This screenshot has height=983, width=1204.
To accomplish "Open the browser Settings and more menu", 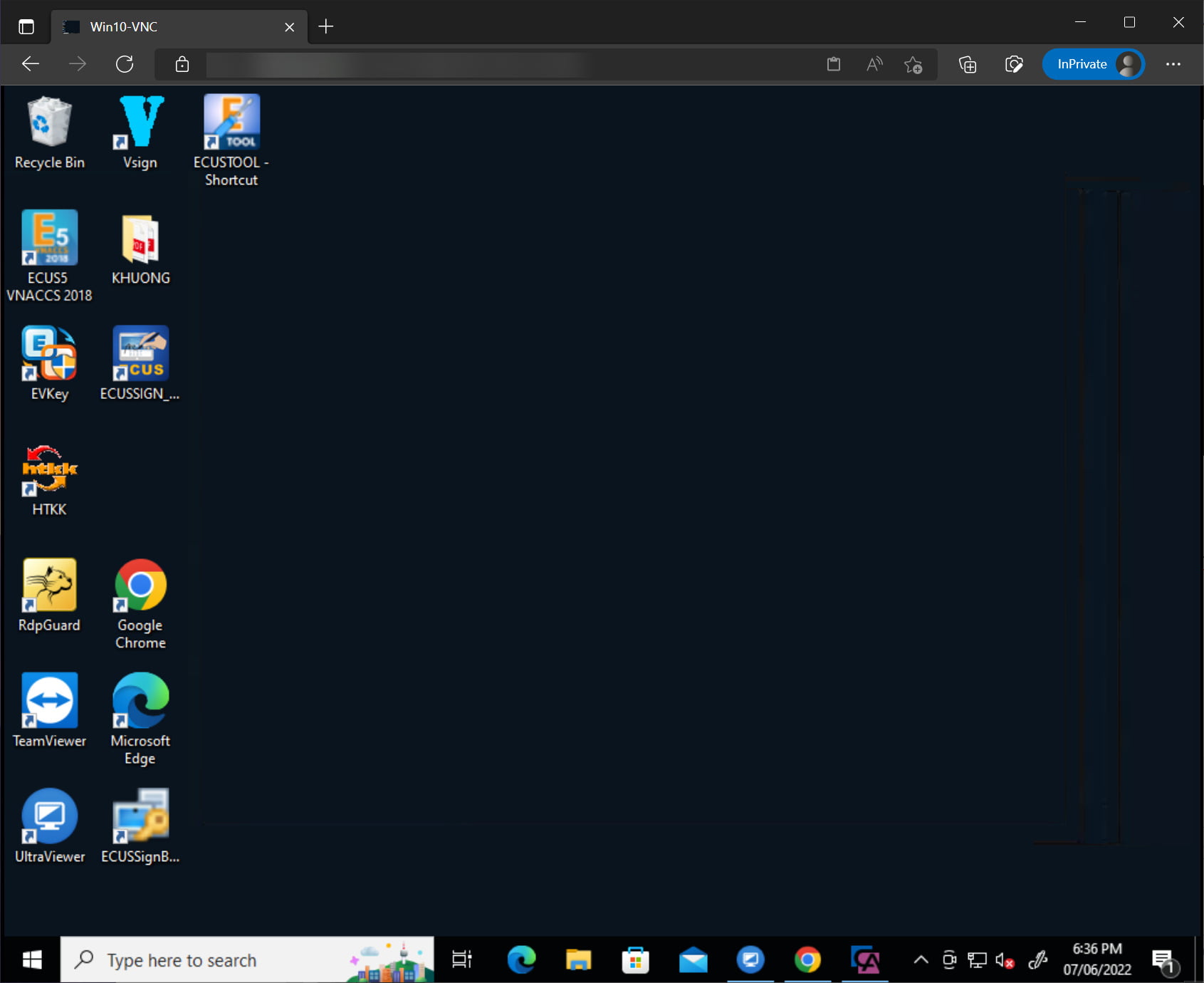I will click(x=1173, y=64).
